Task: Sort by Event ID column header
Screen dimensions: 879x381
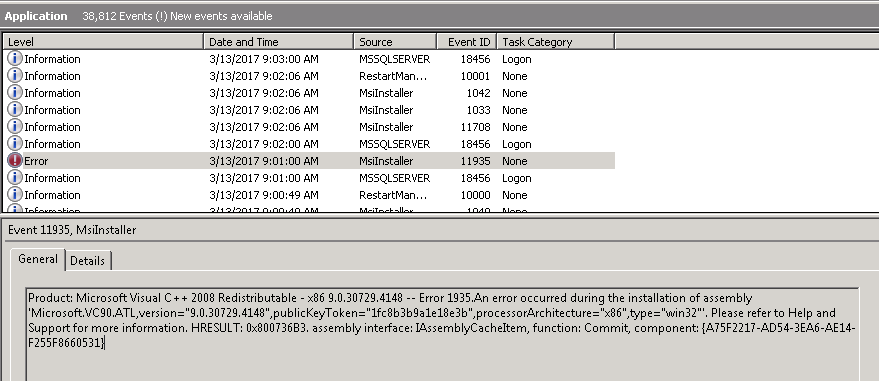Action: [466, 41]
